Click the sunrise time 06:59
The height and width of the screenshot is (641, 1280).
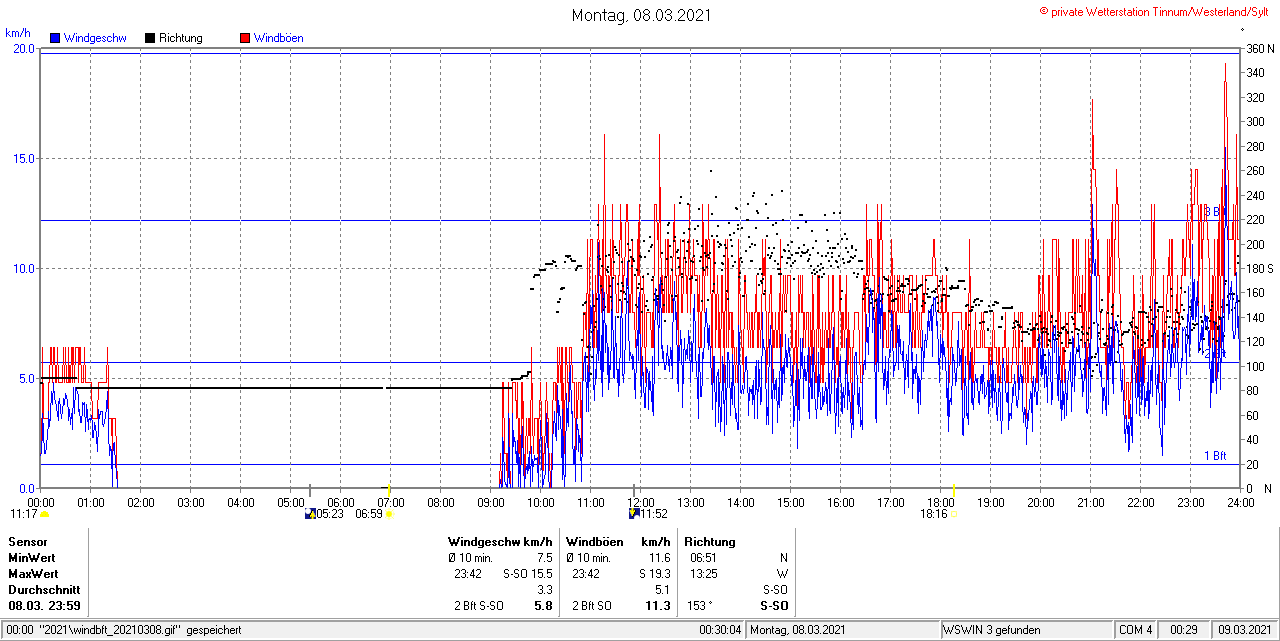click(x=370, y=514)
